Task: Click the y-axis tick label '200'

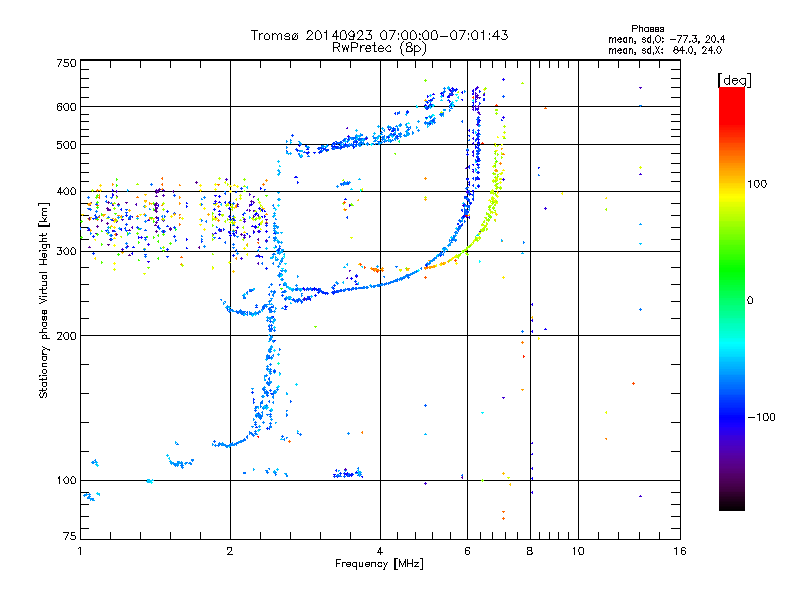Action: (67, 336)
